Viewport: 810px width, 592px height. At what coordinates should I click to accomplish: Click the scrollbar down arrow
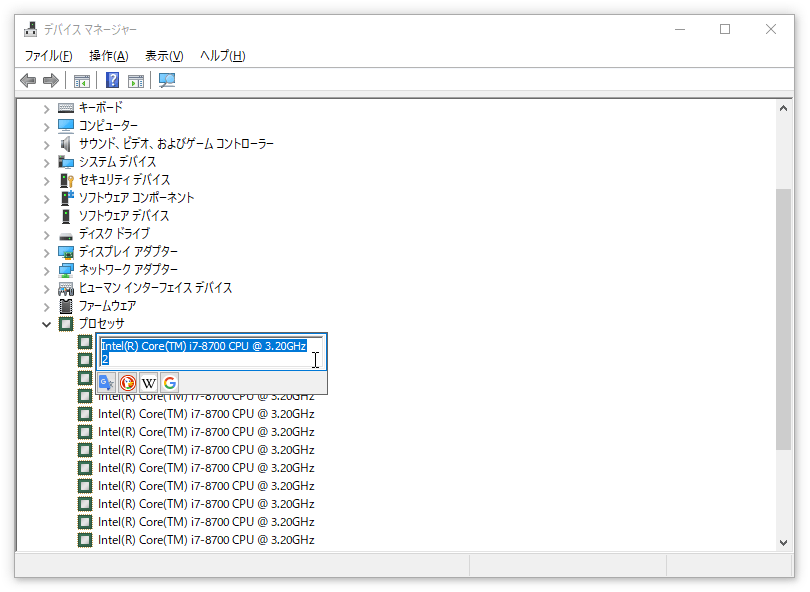point(783,542)
